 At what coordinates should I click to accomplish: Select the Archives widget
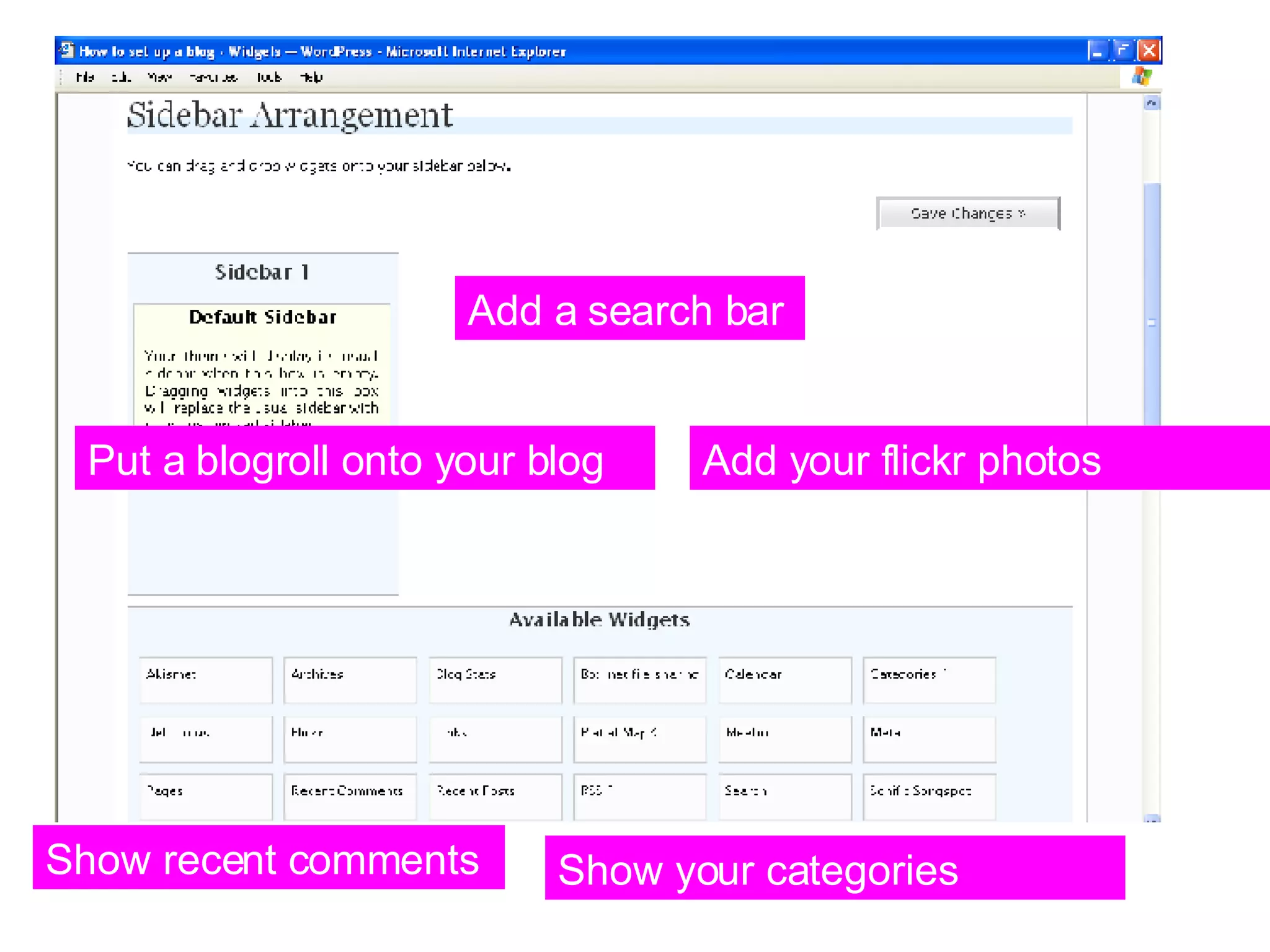pos(350,680)
